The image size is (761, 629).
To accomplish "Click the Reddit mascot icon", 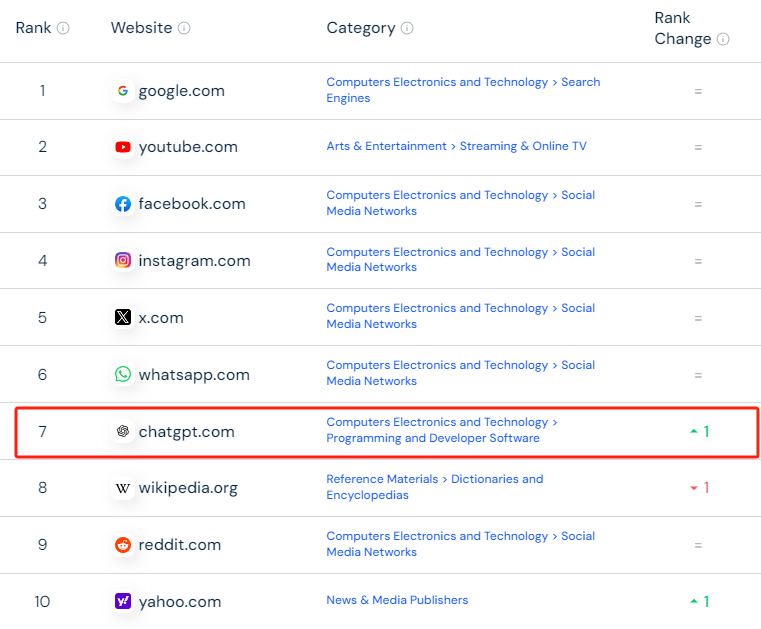I will (123, 545).
